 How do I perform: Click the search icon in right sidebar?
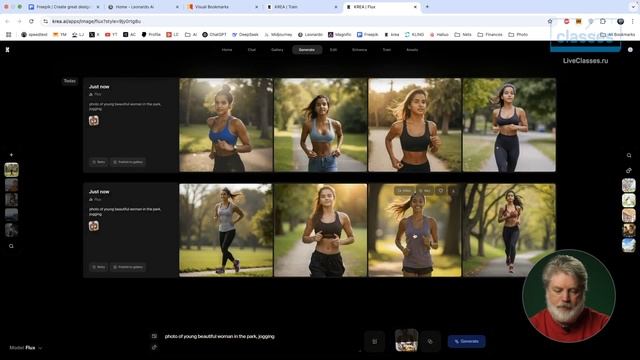(629, 156)
